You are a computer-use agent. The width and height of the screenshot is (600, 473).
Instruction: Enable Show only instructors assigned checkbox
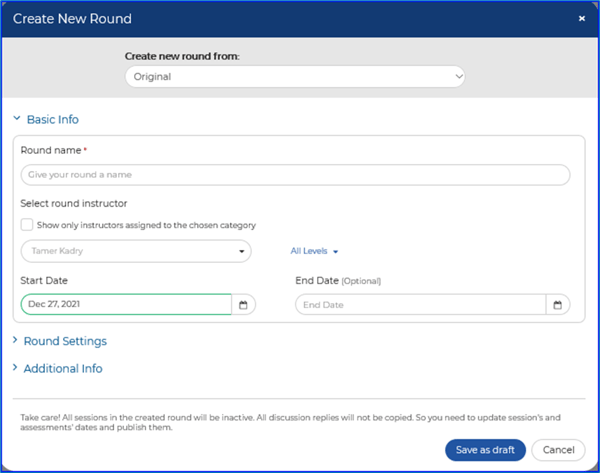click(27, 225)
